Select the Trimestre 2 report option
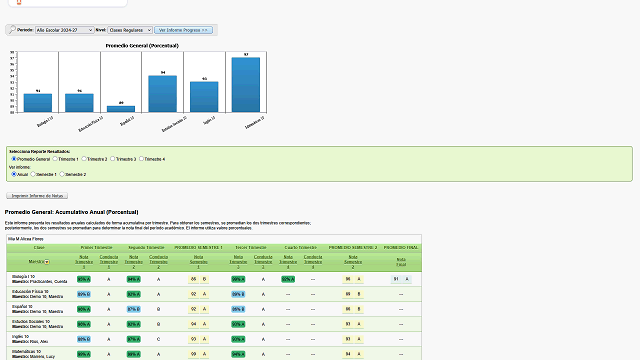 pyautogui.click(x=84, y=159)
